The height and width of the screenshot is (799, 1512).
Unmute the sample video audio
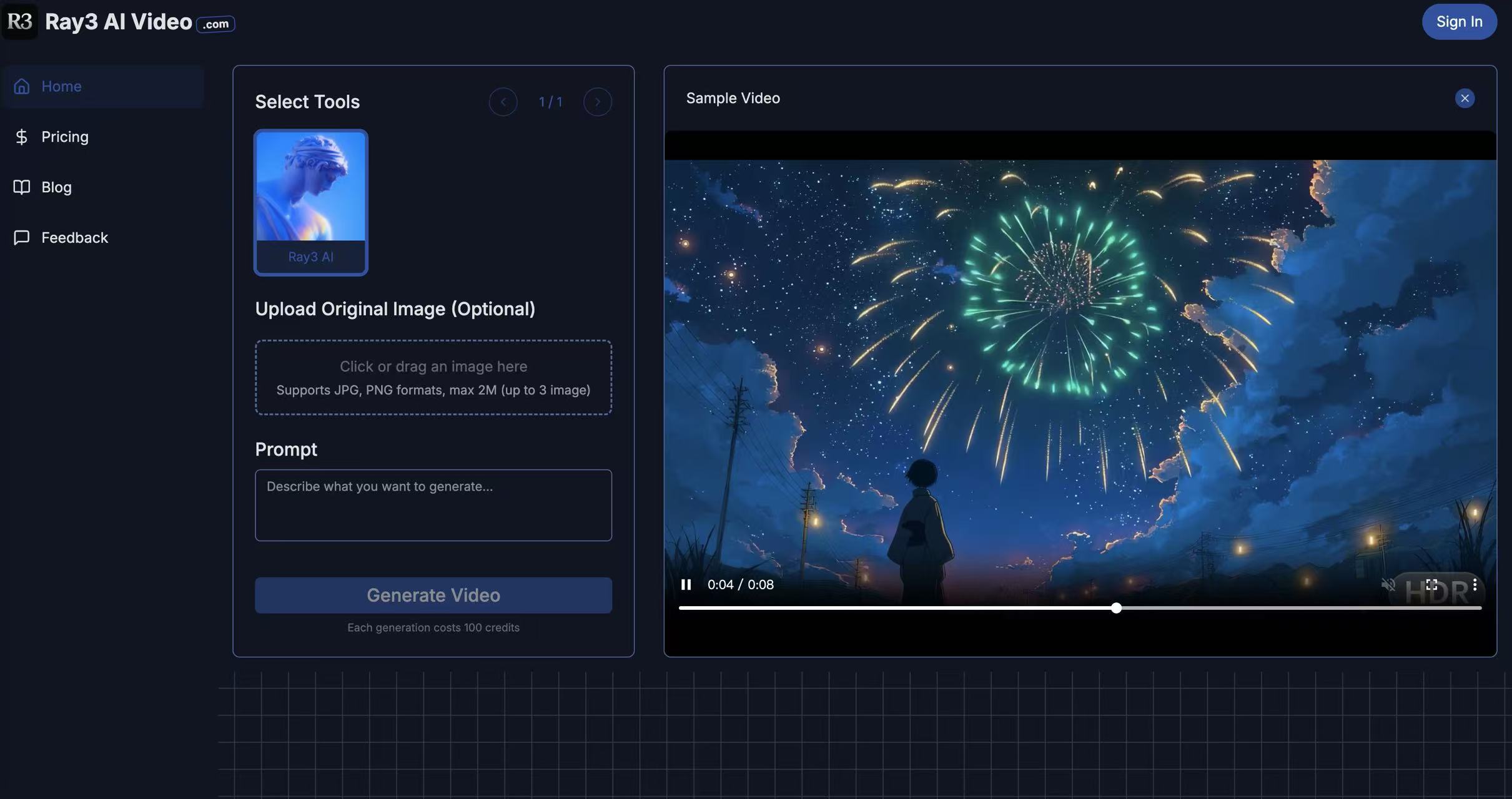(1388, 584)
